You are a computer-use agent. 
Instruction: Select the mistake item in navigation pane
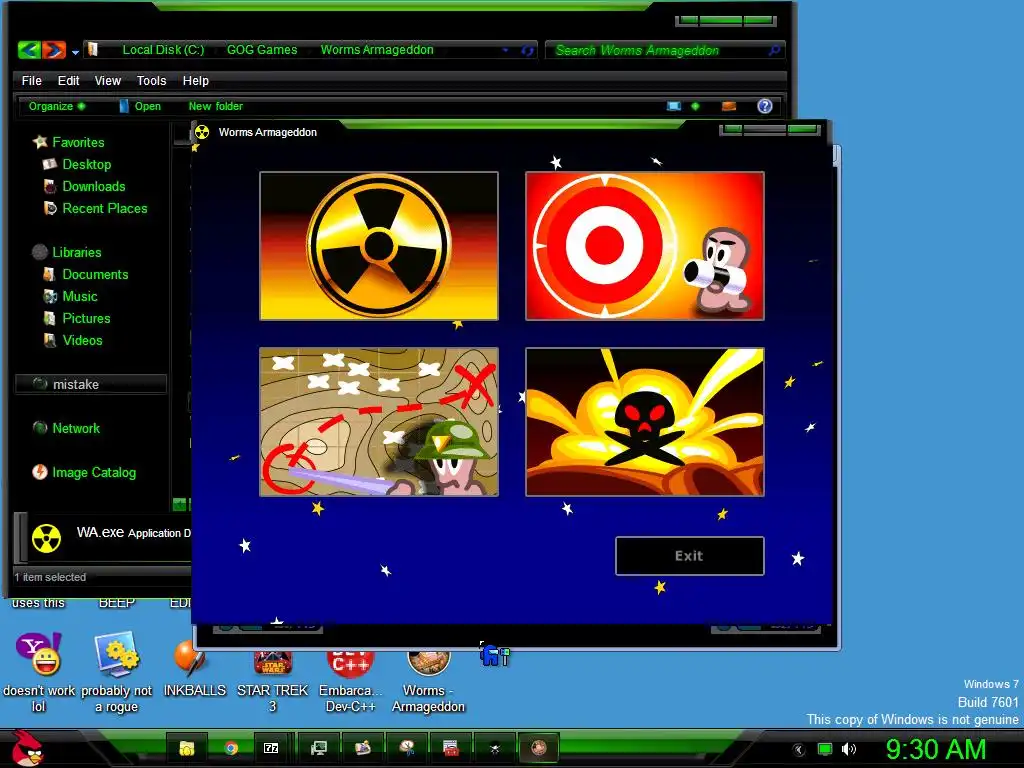(x=90, y=384)
